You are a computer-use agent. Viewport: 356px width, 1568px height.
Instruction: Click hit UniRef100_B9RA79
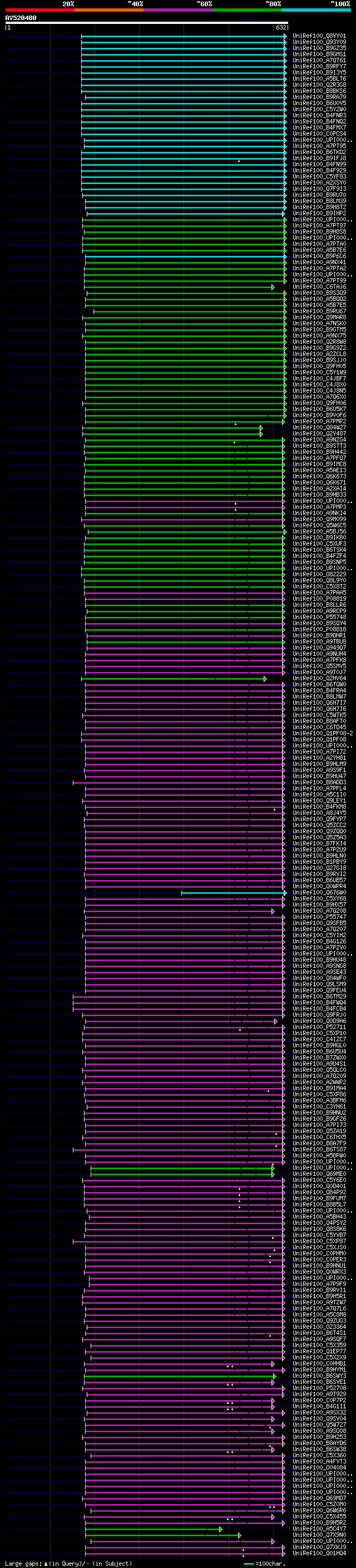tap(319, 97)
